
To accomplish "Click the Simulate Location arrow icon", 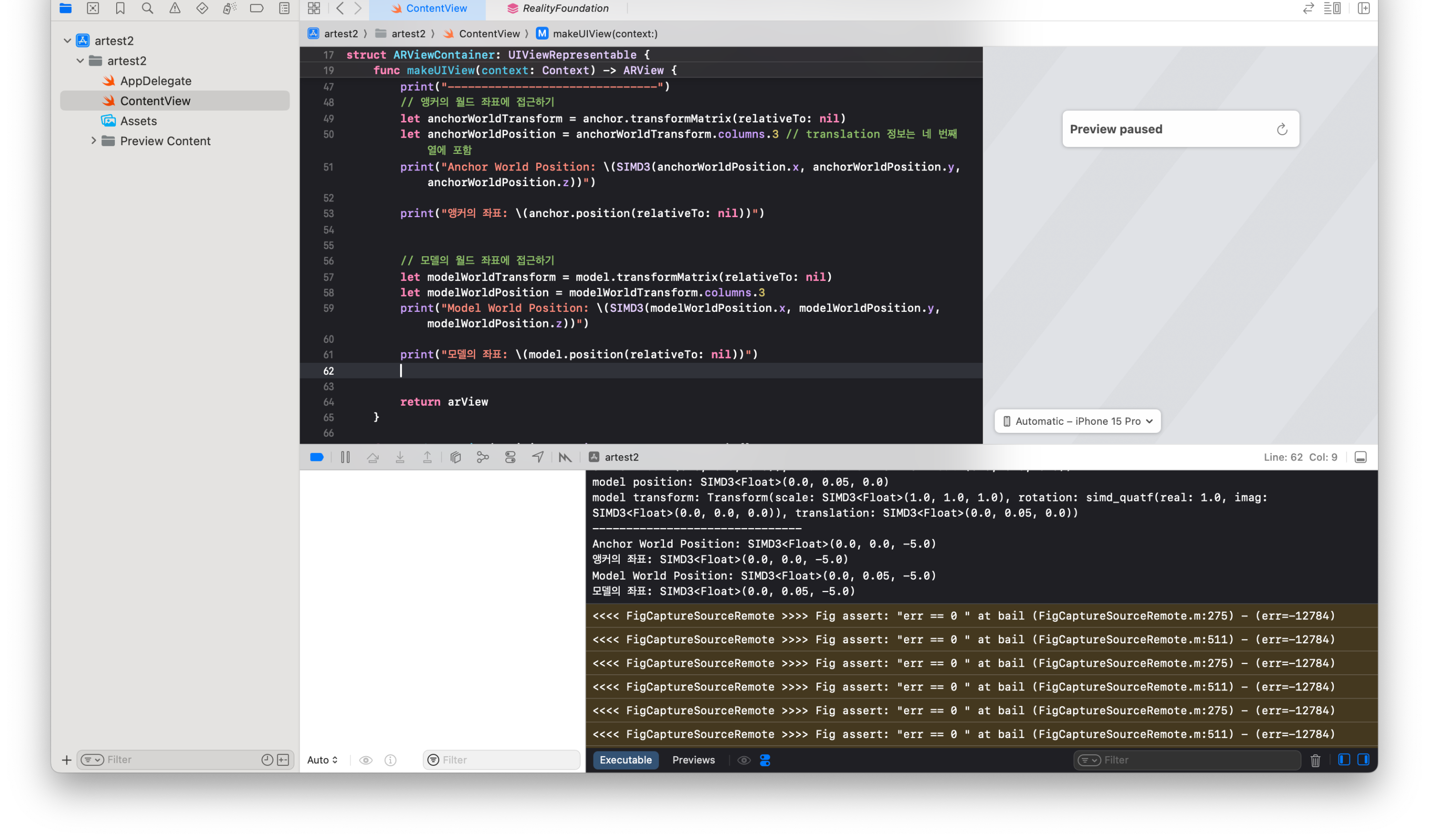I will [538, 458].
